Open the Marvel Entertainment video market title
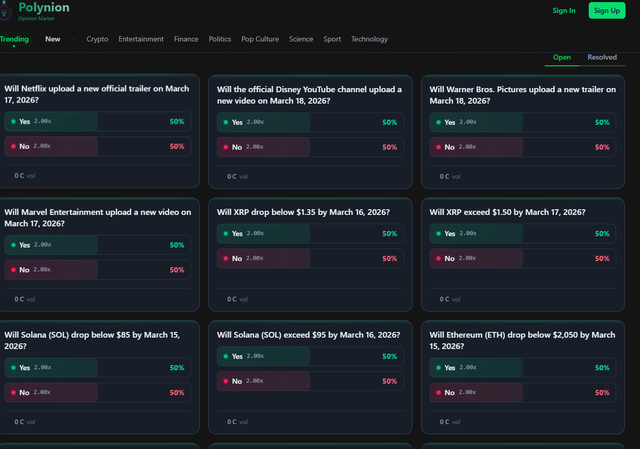 point(98,218)
